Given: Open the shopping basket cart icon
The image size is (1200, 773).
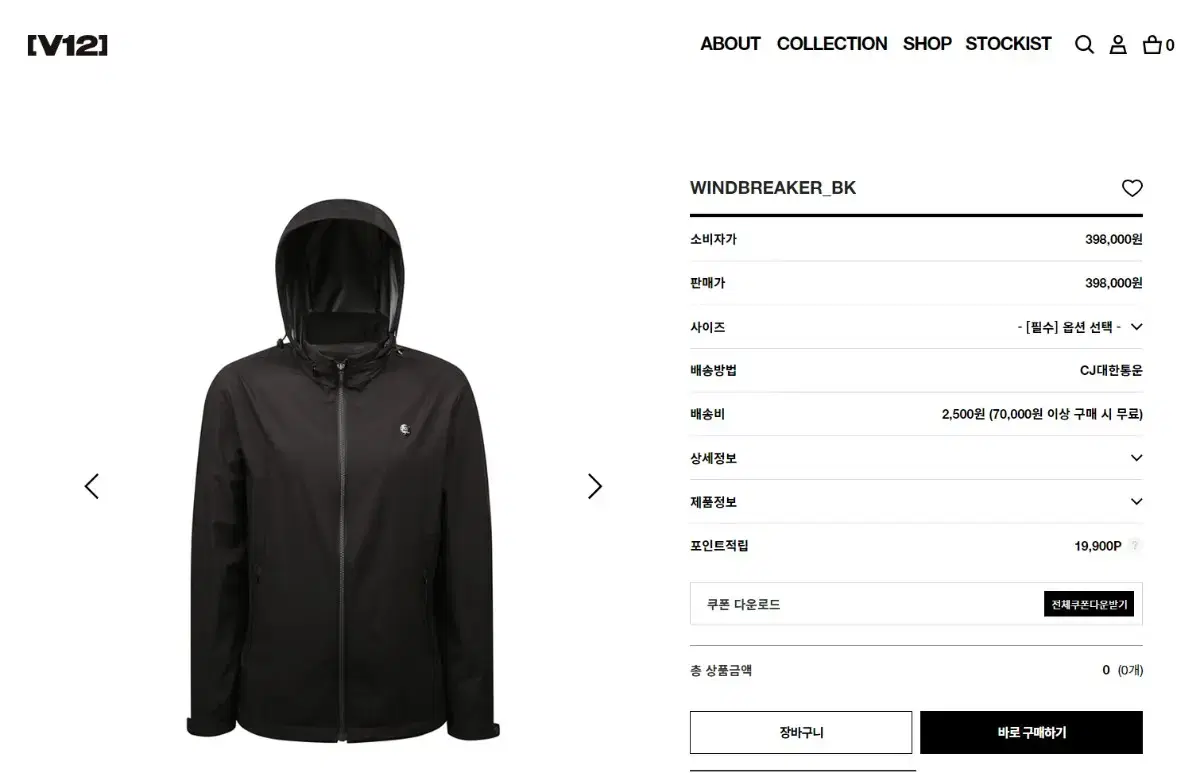Looking at the screenshot, I should (x=1158, y=44).
